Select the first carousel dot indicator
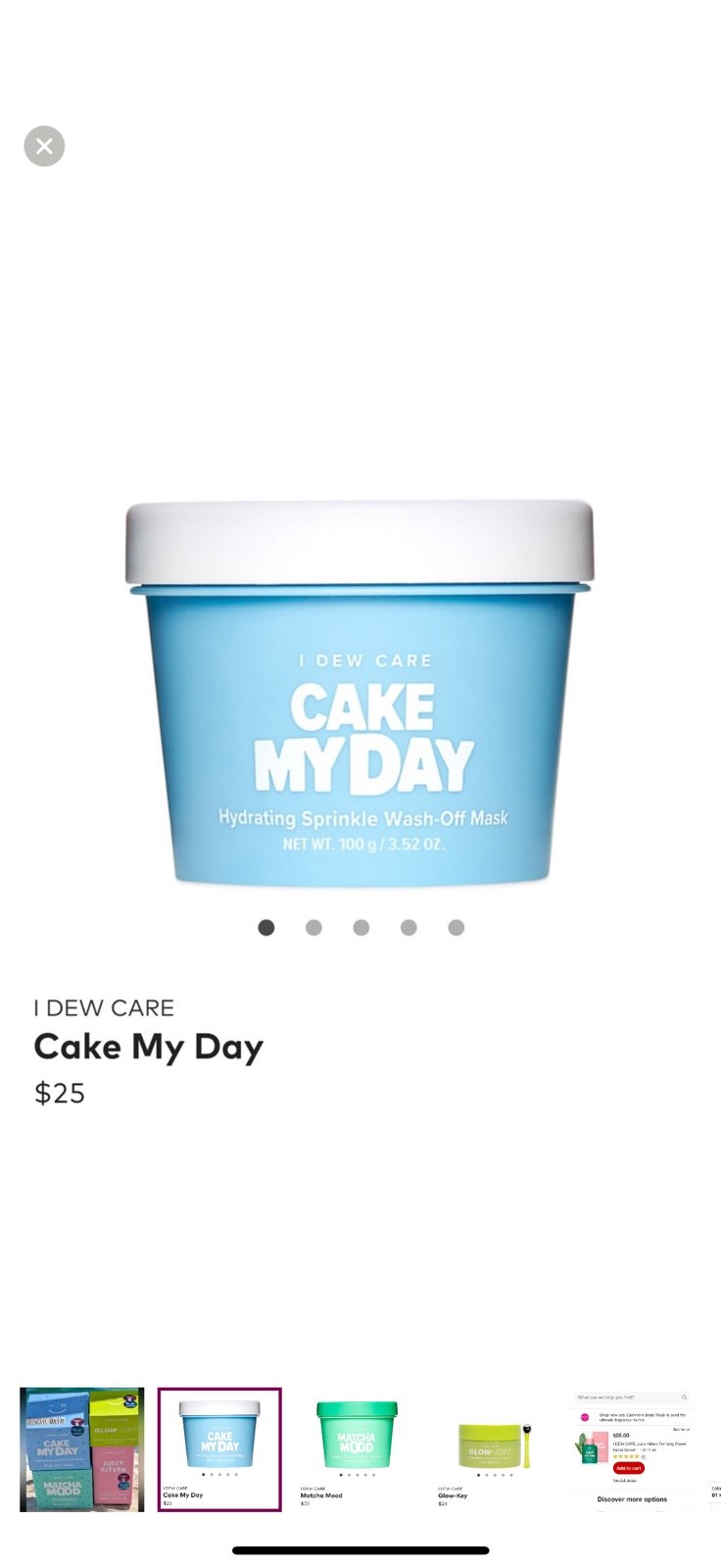Image resolution: width=721 pixels, height=1568 pixels. [265, 927]
